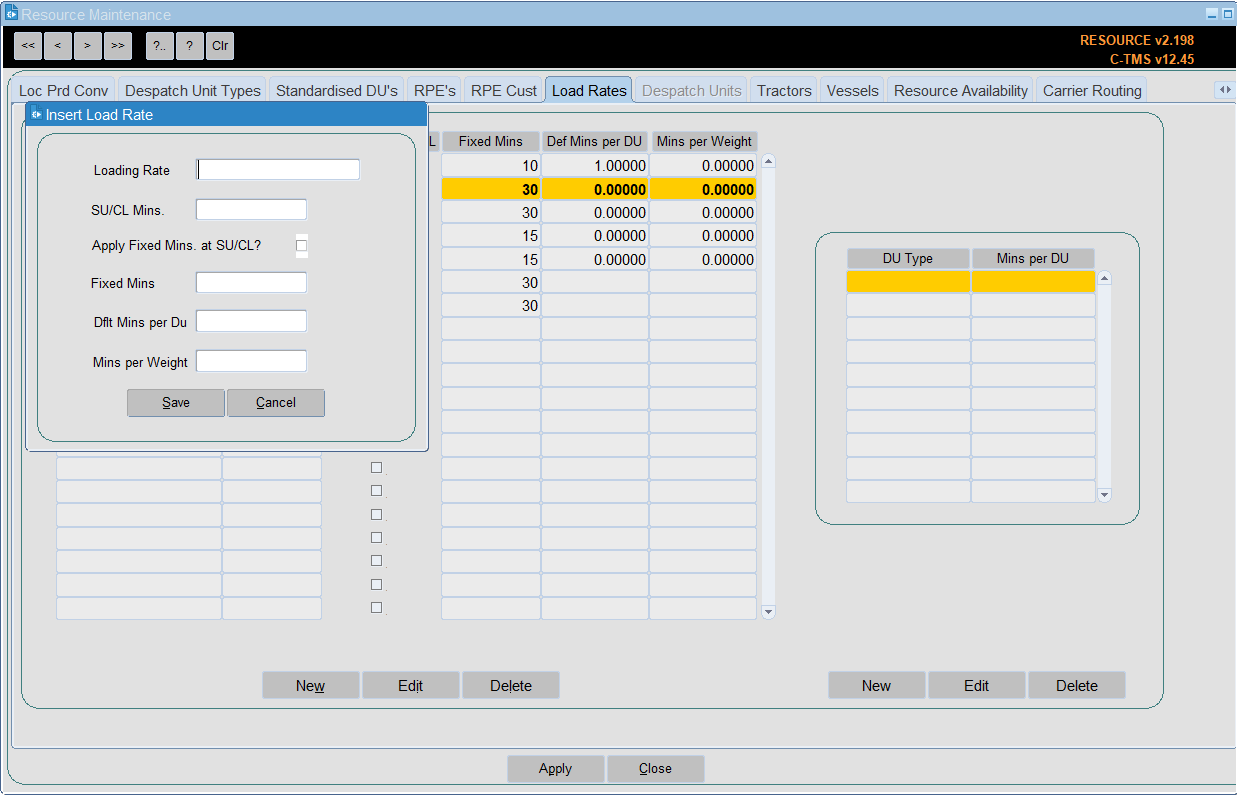Go to first record with << button
The height and width of the screenshot is (795, 1237).
coord(28,45)
